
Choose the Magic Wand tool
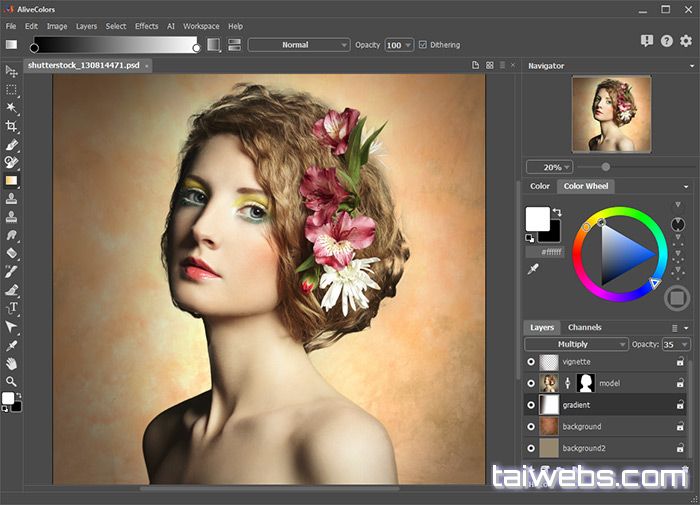tap(12, 108)
